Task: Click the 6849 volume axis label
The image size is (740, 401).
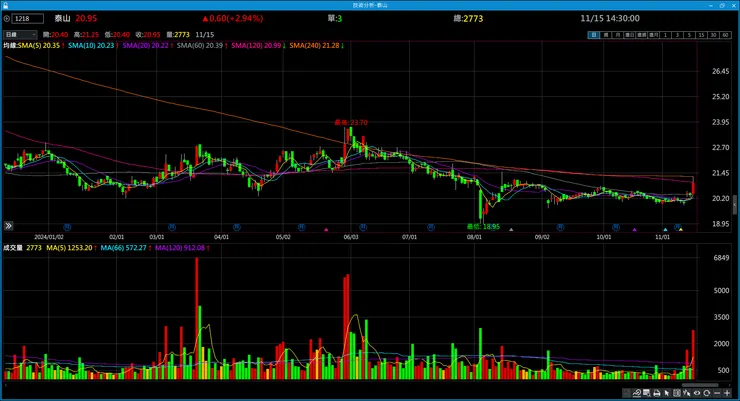Action: tap(721, 258)
